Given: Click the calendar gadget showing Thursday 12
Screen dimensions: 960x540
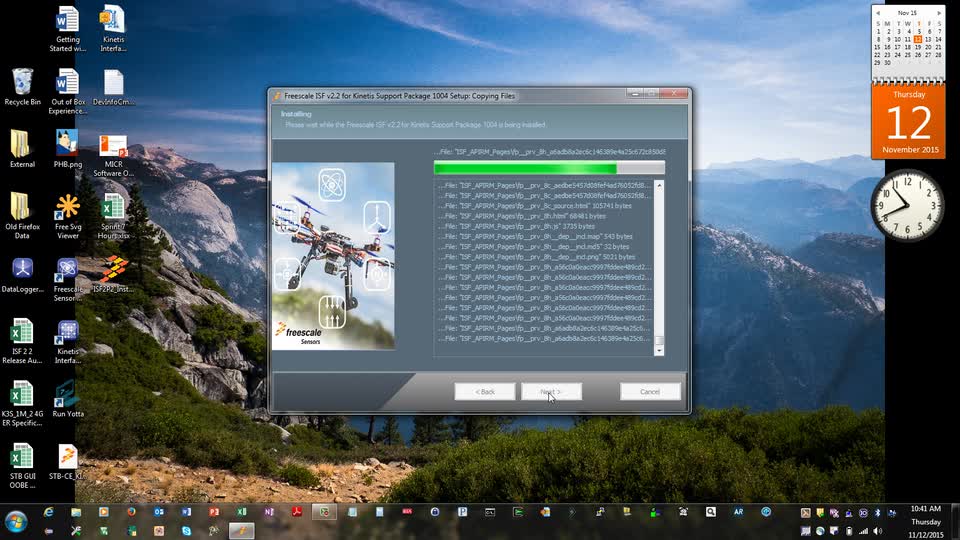Looking at the screenshot, I should coord(908,120).
